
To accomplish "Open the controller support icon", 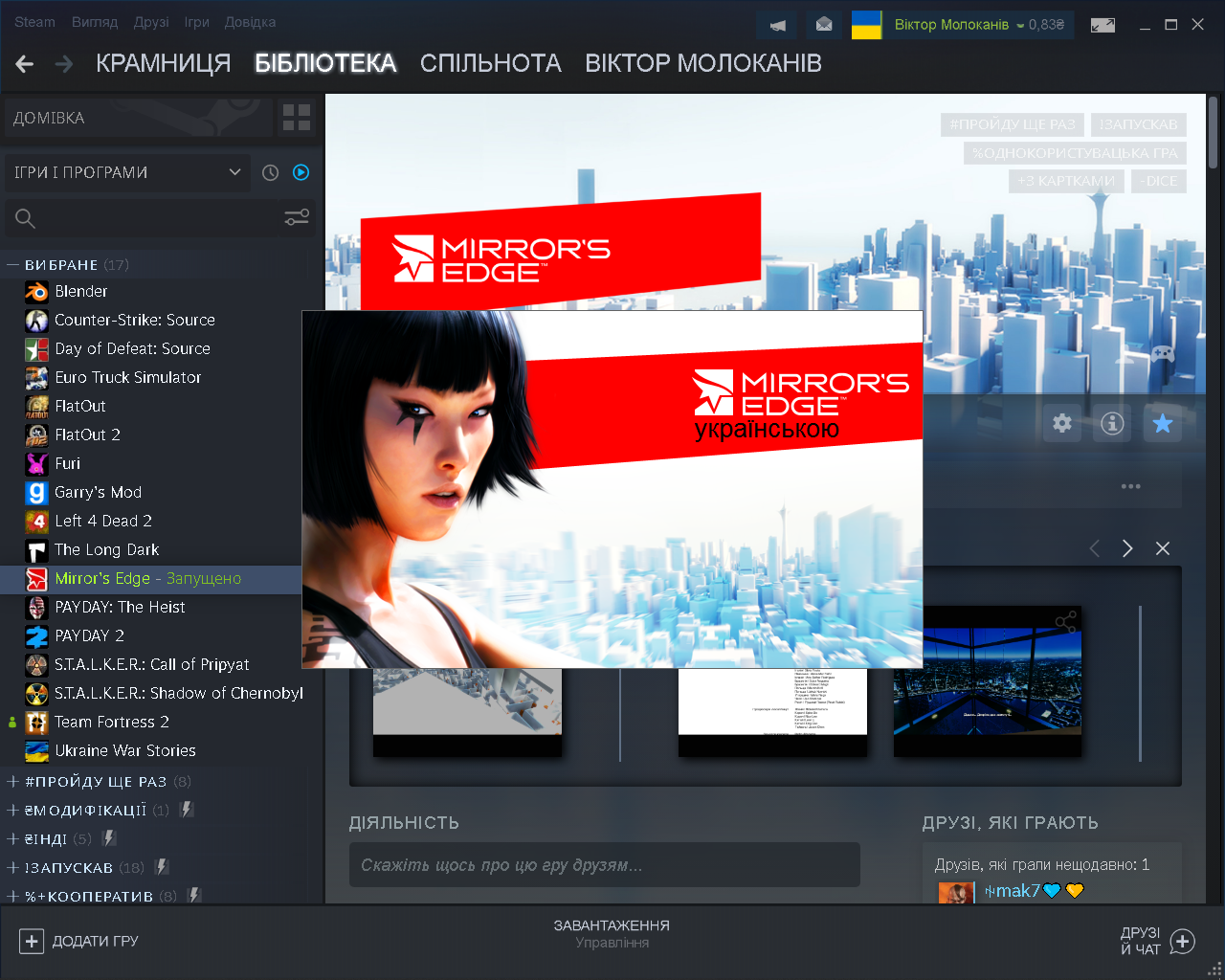I will [x=1163, y=354].
